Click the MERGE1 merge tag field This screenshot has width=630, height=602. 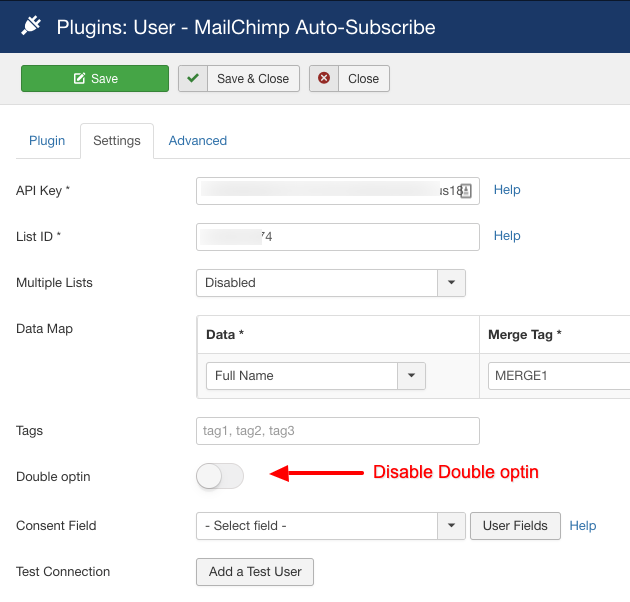pyautogui.click(x=559, y=376)
